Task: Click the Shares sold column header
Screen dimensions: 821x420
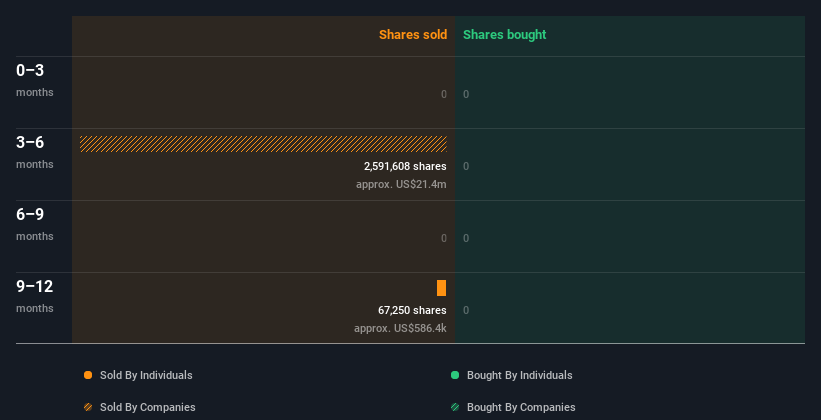Action: [x=413, y=35]
